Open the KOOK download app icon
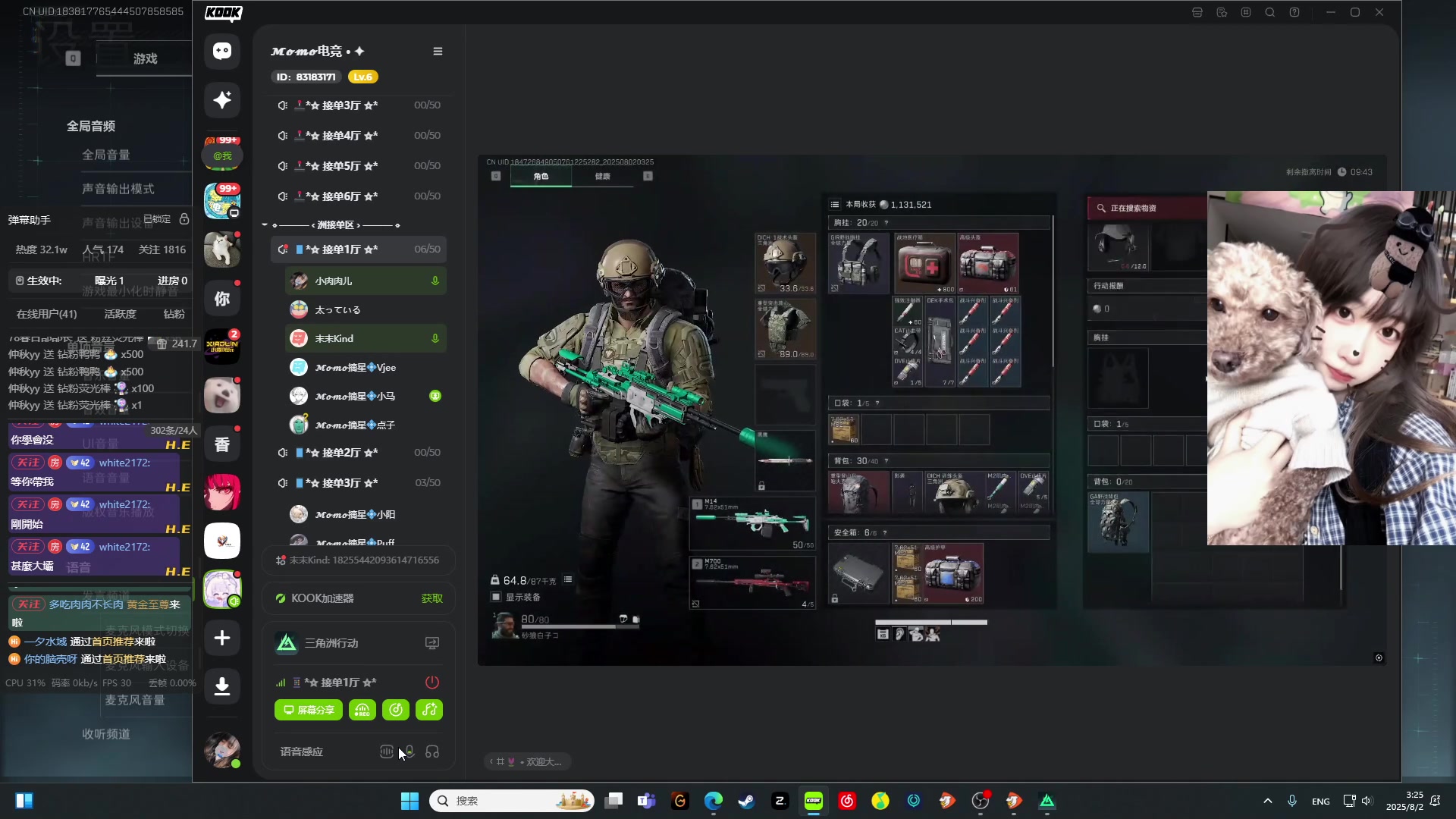The image size is (1456, 819). [222, 686]
